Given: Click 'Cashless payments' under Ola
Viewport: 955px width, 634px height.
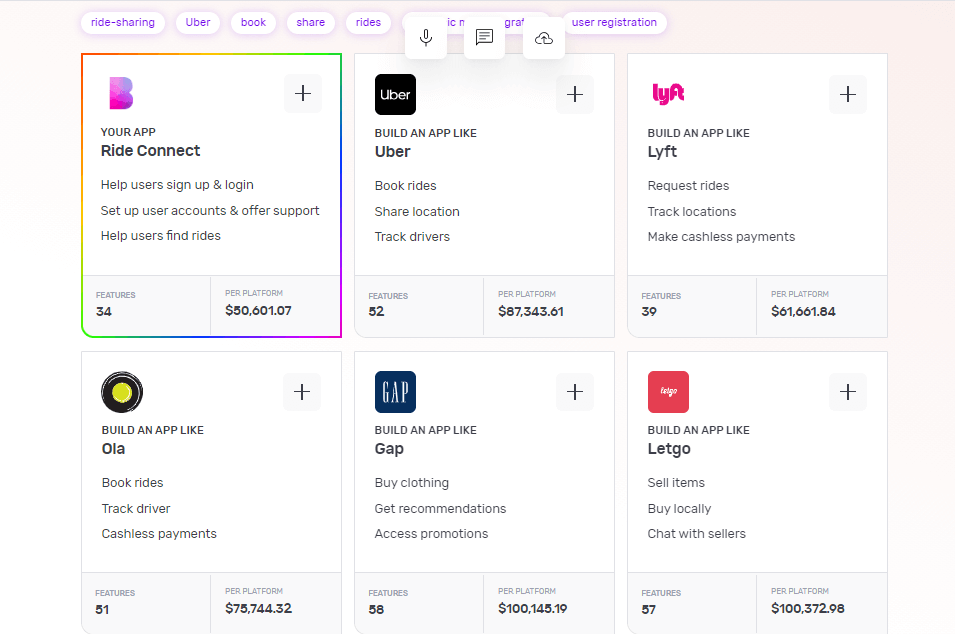Looking at the screenshot, I should 159,534.
